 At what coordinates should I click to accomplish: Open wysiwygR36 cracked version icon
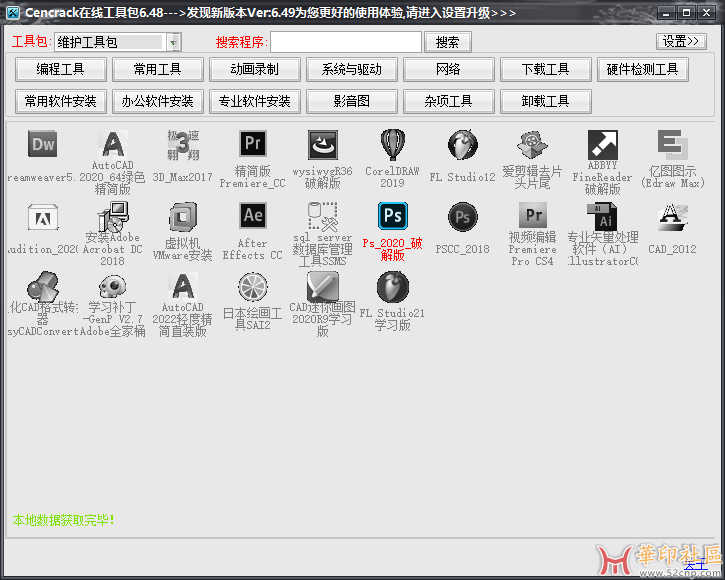coord(323,144)
